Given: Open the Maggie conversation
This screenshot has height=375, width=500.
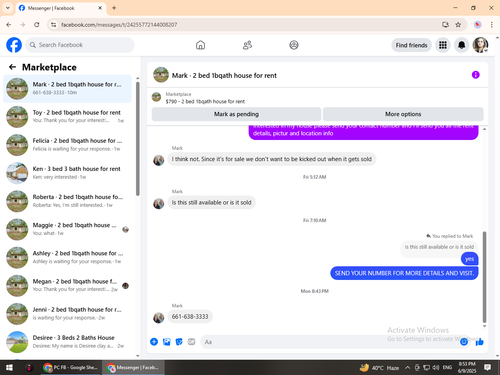Looking at the screenshot, I should click(67, 229).
